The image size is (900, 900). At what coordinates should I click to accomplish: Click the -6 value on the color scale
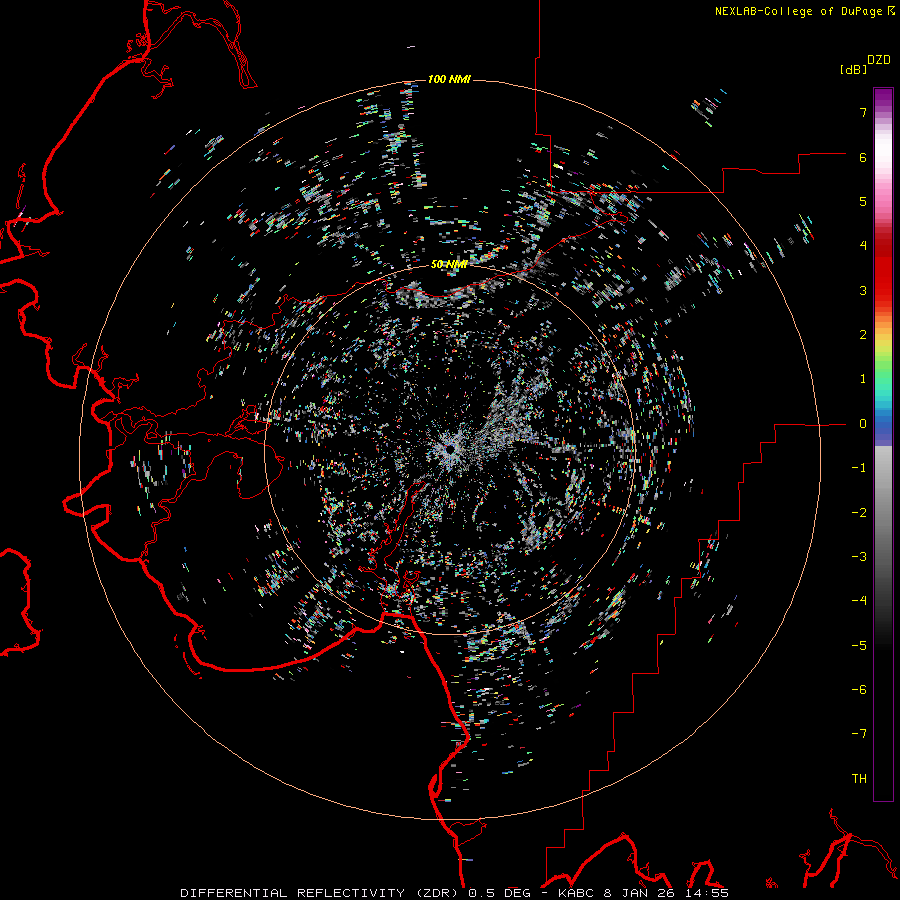(x=859, y=690)
